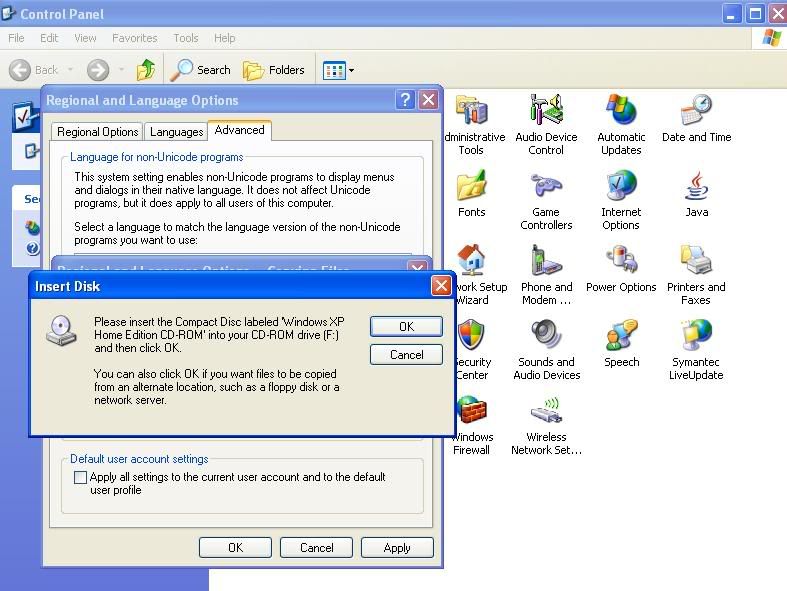Viewport: 787px width, 591px height.
Task: Open the Favorites menu
Action: pos(135,38)
